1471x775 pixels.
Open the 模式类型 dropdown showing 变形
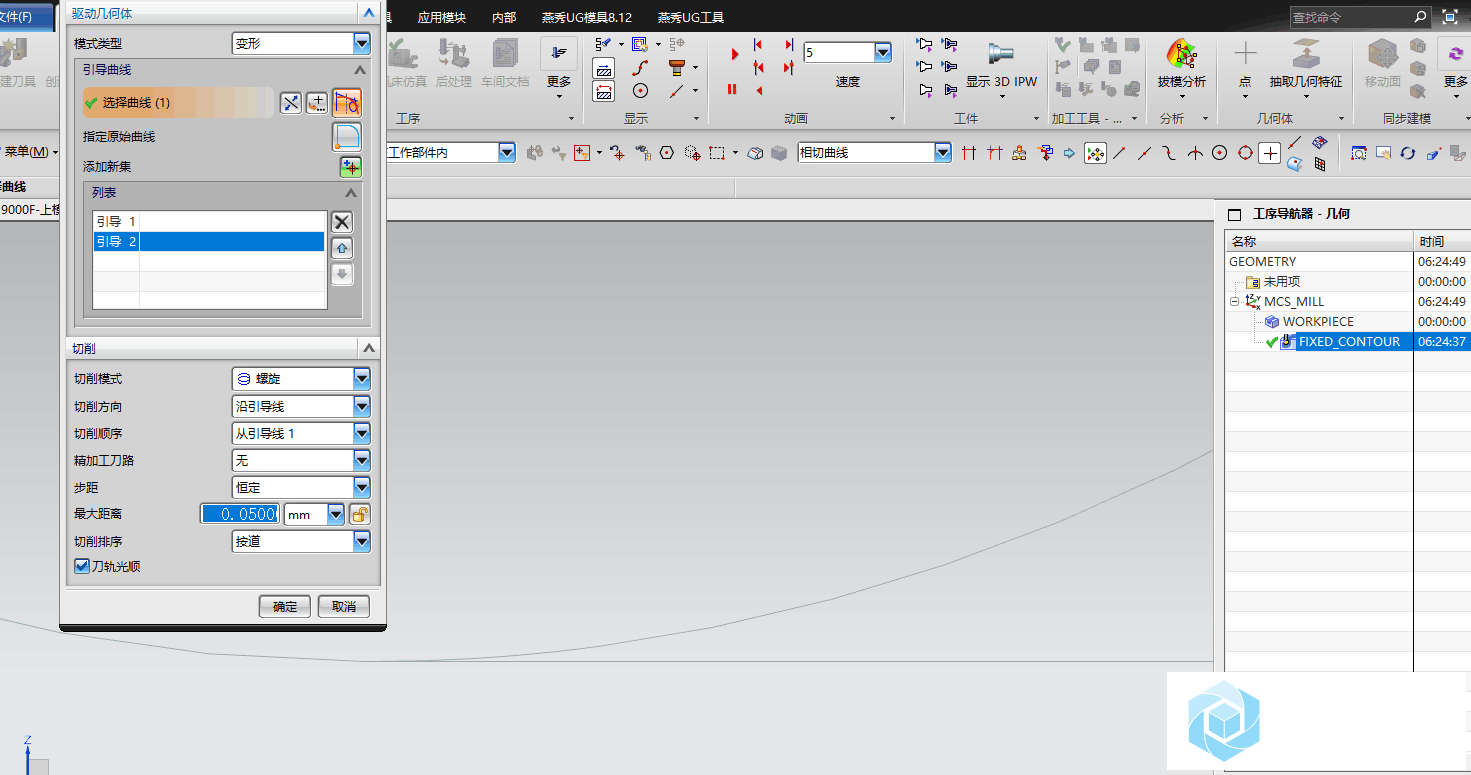coord(301,44)
